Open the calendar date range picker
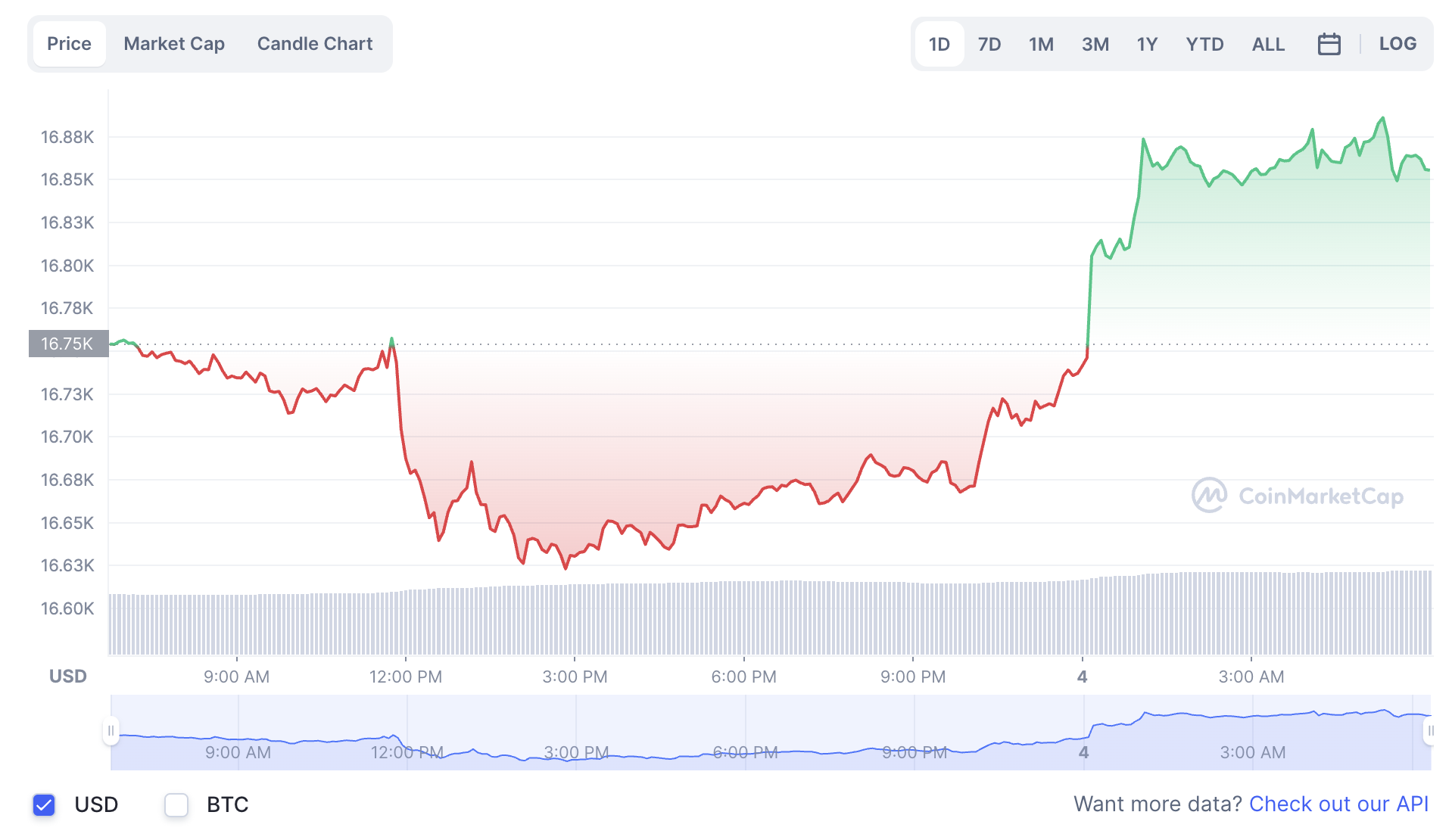The height and width of the screenshot is (840, 1452). (x=1329, y=44)
